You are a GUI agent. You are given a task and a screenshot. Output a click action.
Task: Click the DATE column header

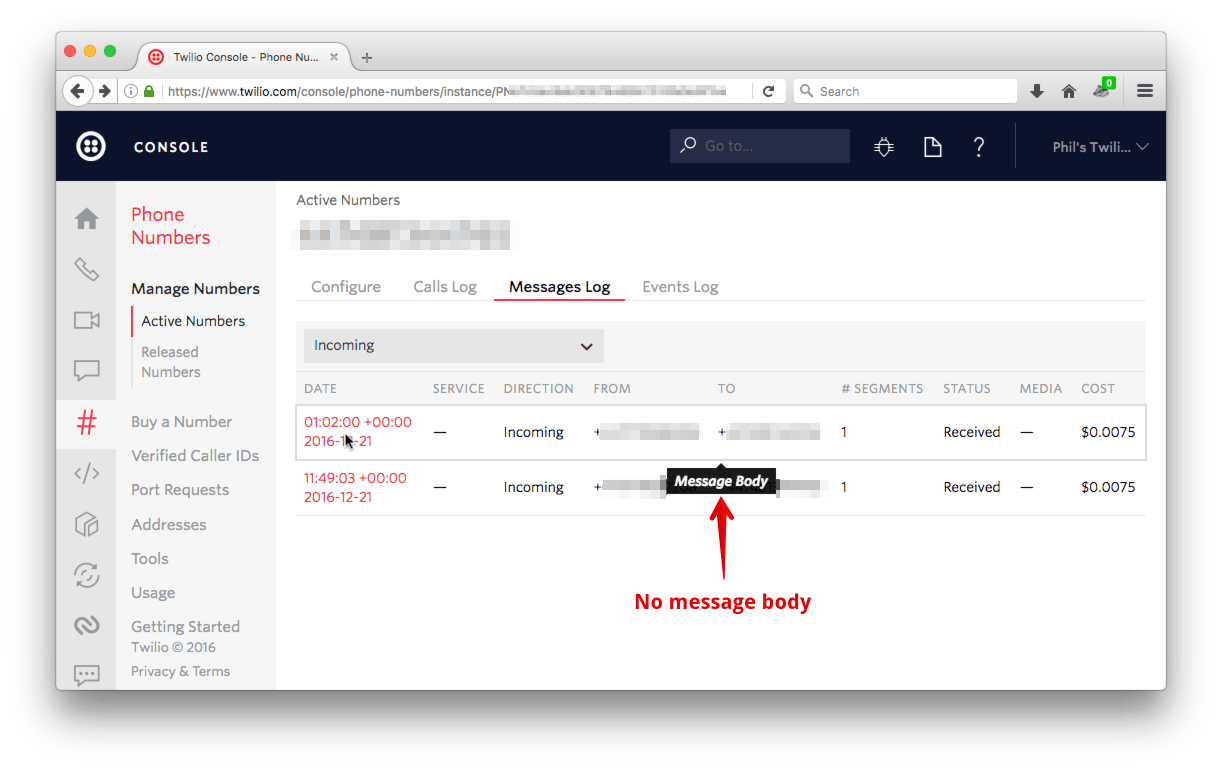coord(320,389)
